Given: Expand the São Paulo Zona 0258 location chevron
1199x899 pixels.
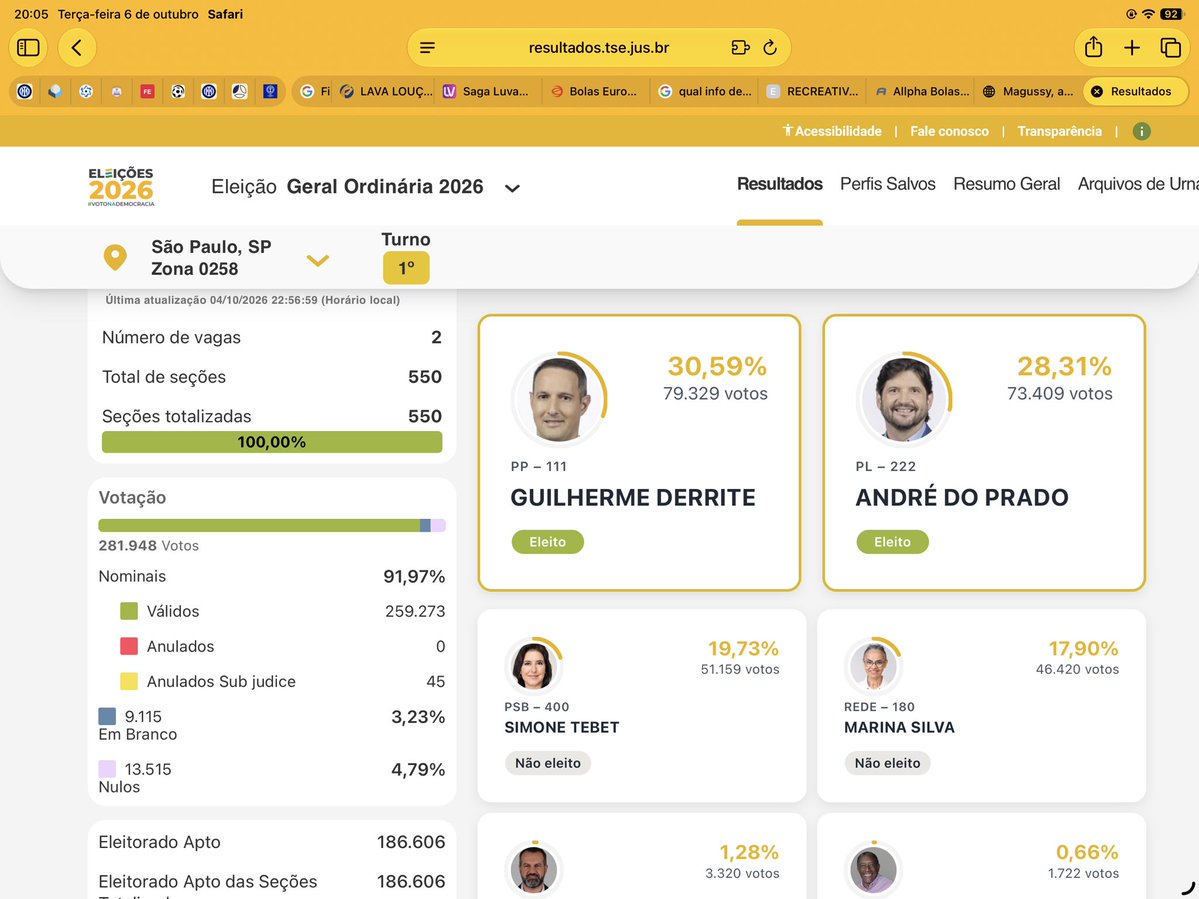Looking at the screenshot, I should pyautogui.click(x=317, y=261).
